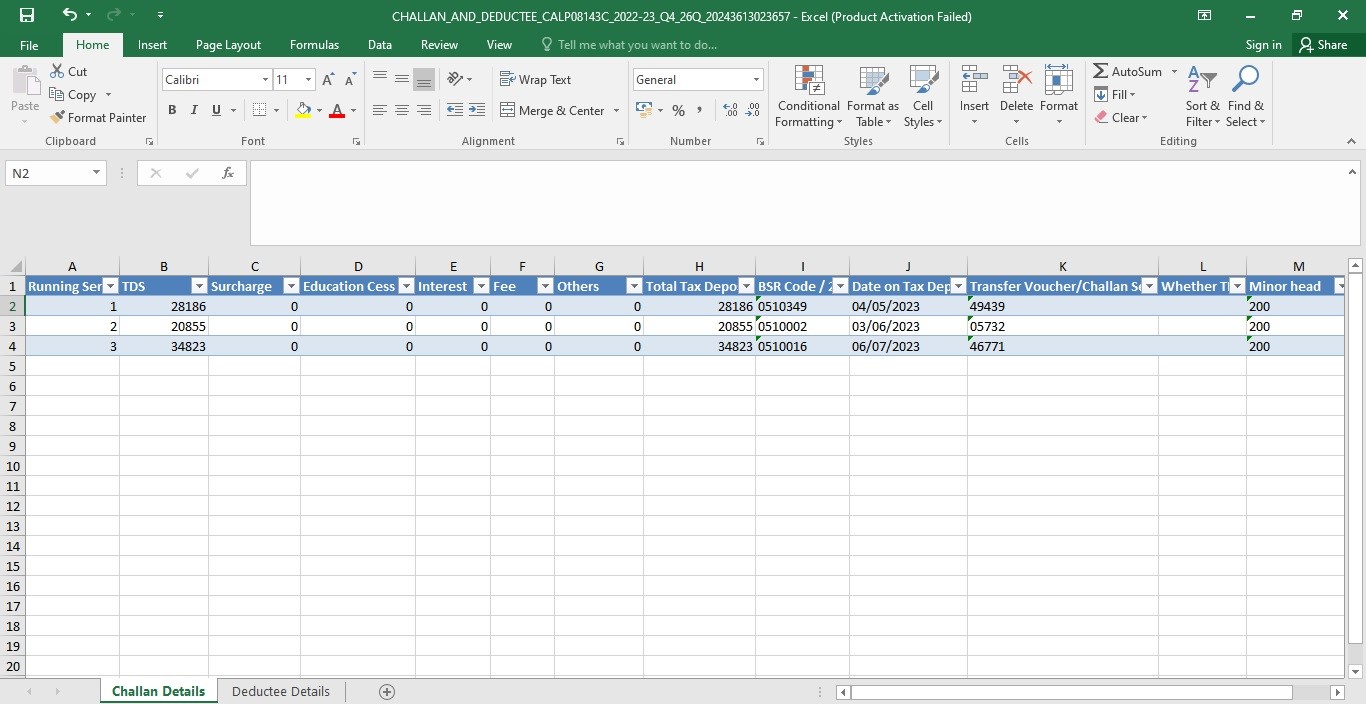Toggle Bold formatting

pyautogui.click(x=172, y=110)
